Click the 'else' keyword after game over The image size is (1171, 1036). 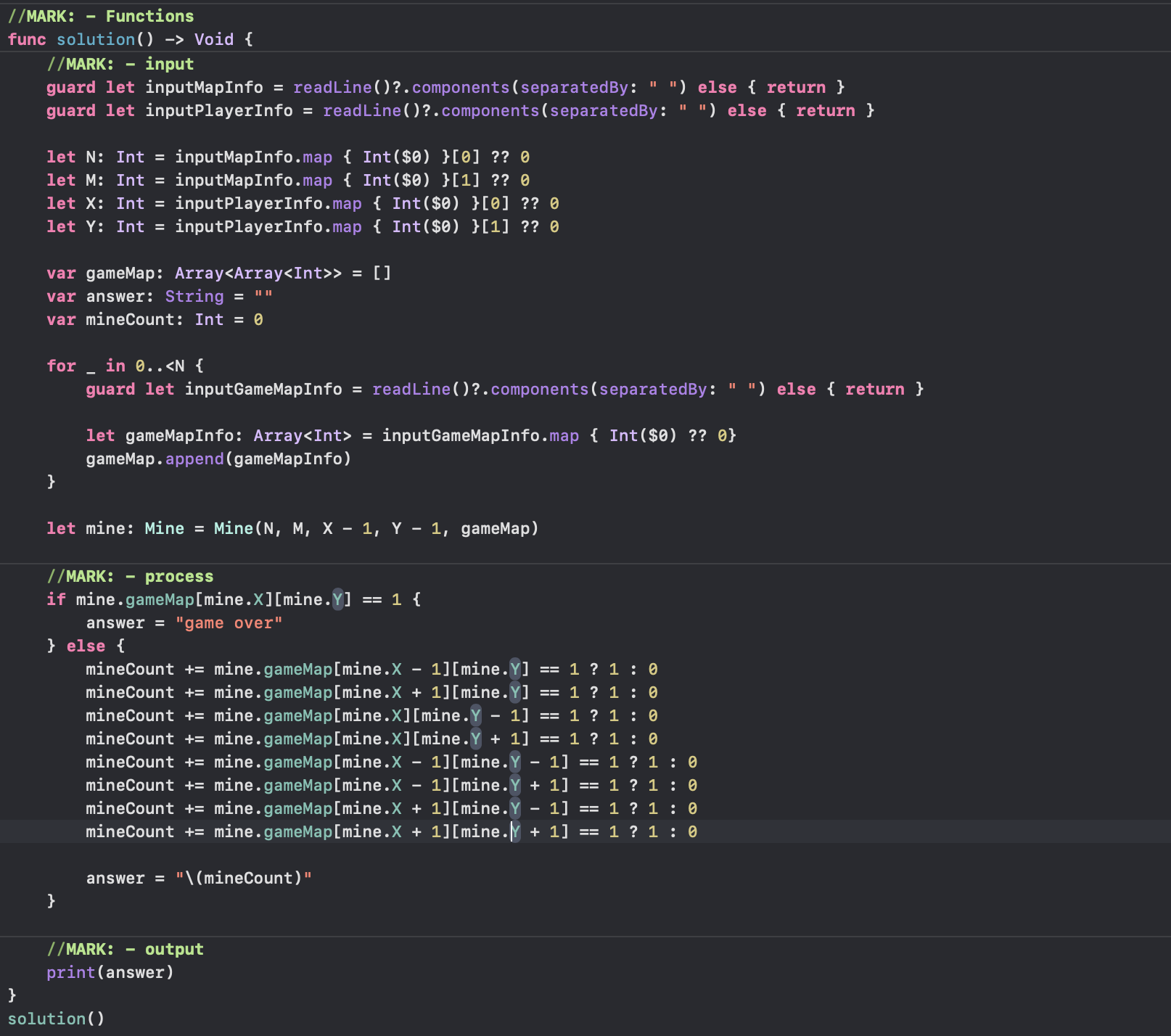pyautogui.click(x=86, y=646)
